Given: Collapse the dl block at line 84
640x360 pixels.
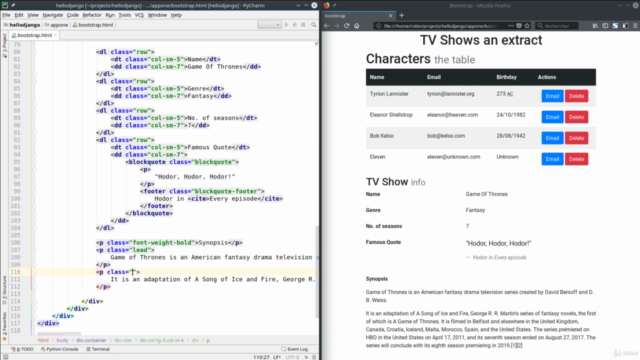Looking at the screenshot, I should tap(35, 81).
